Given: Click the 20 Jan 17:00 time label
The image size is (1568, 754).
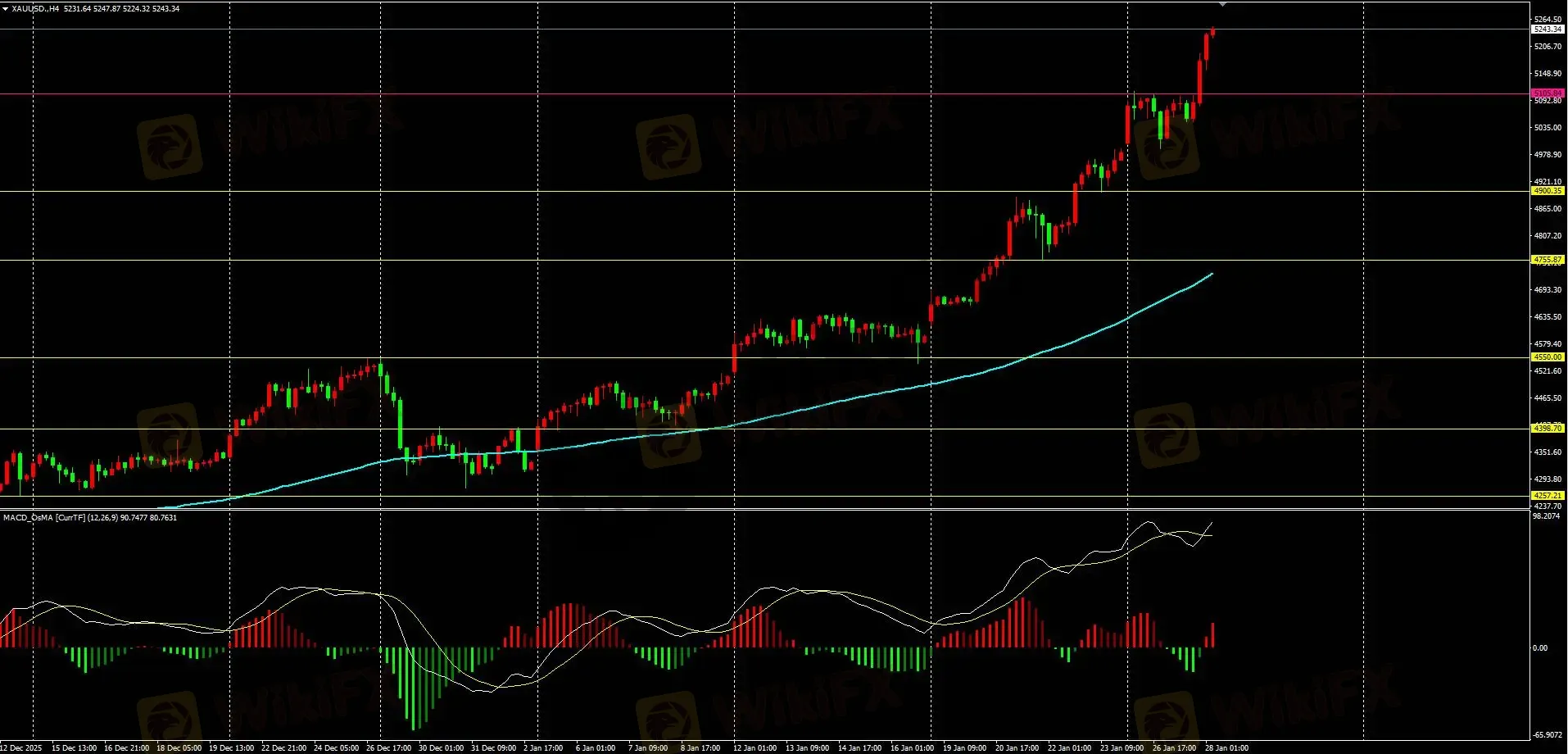Looking at the screenshot, I should [1017, 748].
